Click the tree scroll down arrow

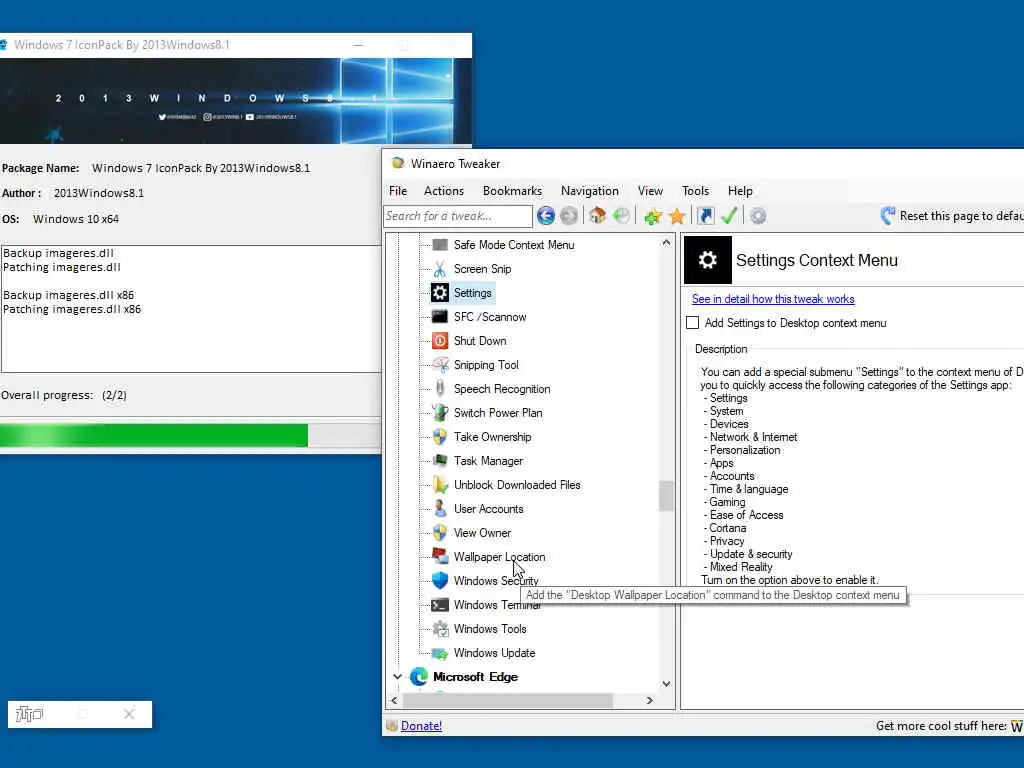pos(666,684)
